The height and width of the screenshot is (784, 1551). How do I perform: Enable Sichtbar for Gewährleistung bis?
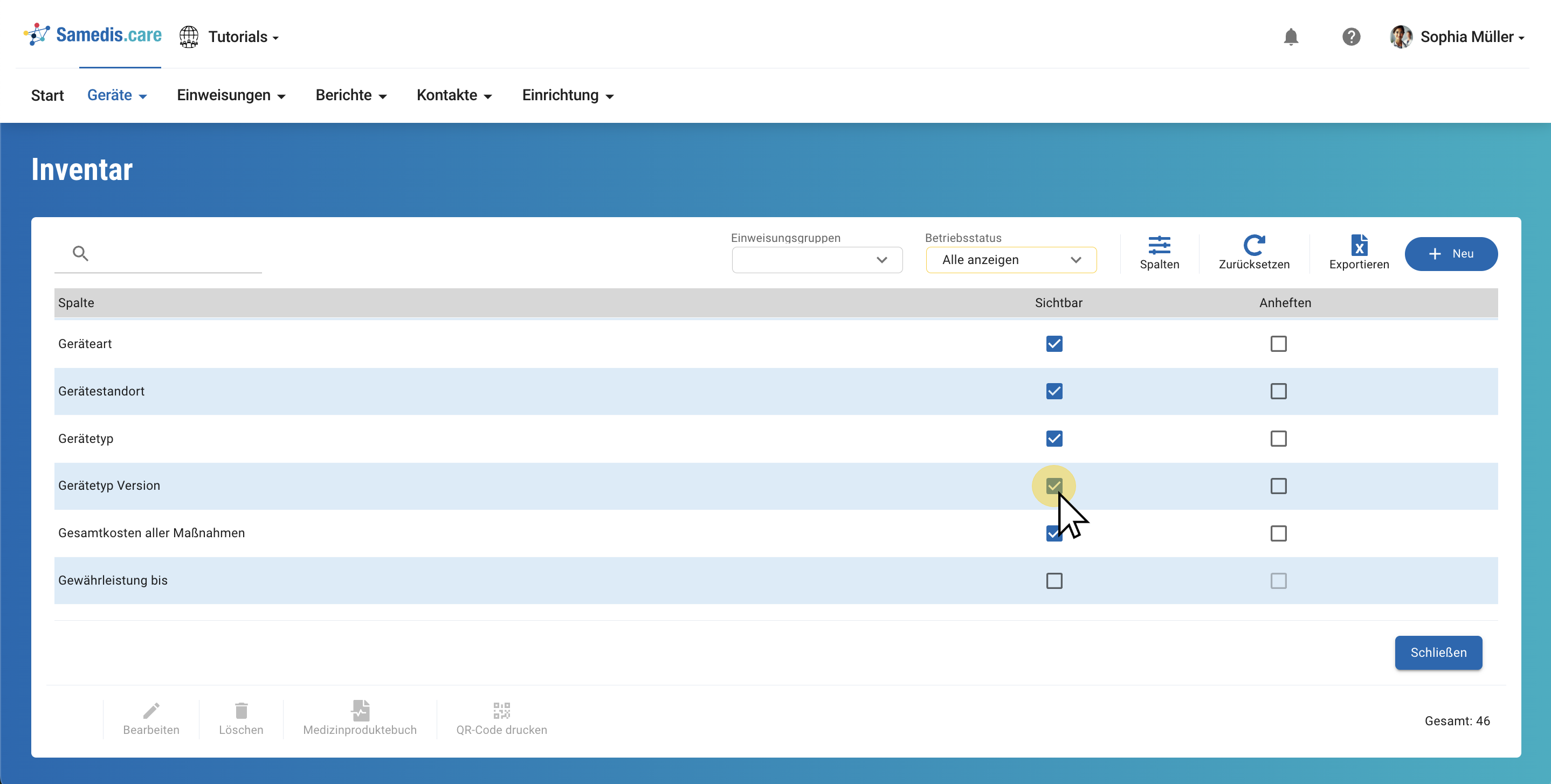(x=1053, y=581)
